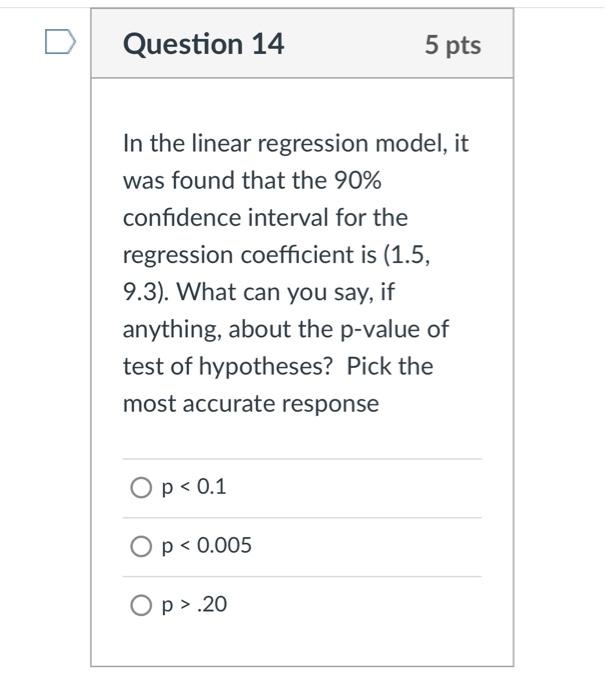Click the "5 pts" points label
The image size is (605, 700).
tap(453, 45)
